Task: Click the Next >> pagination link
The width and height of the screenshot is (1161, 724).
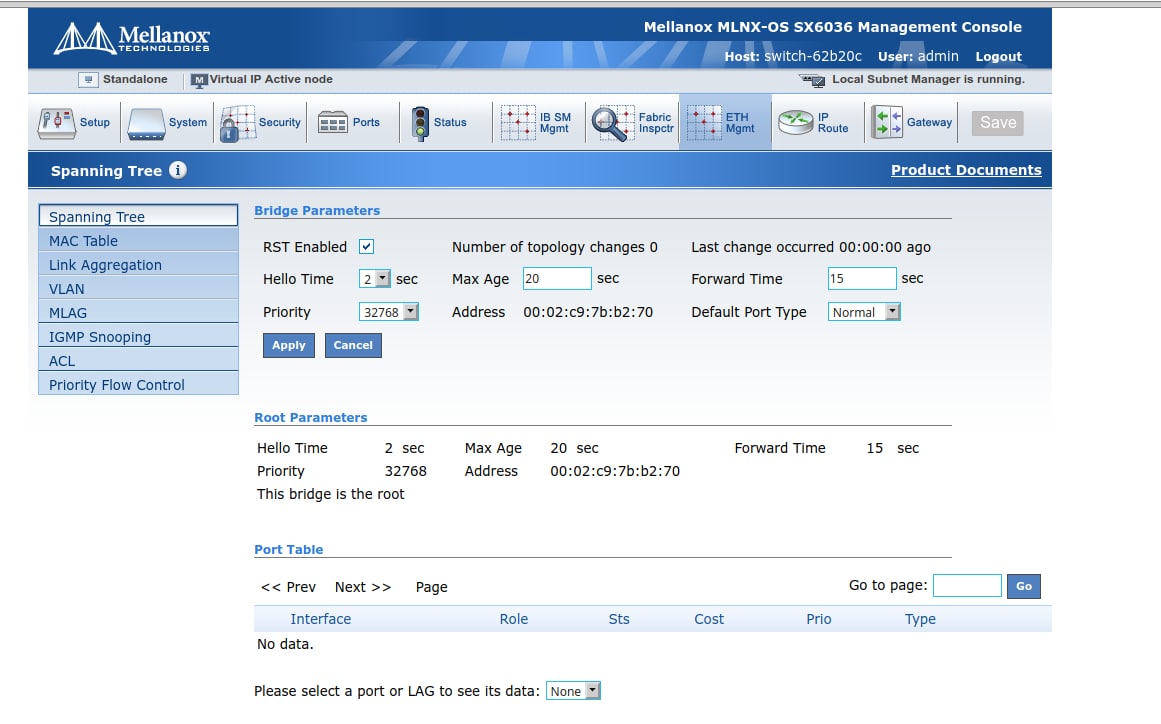Action: click(363, 587)
